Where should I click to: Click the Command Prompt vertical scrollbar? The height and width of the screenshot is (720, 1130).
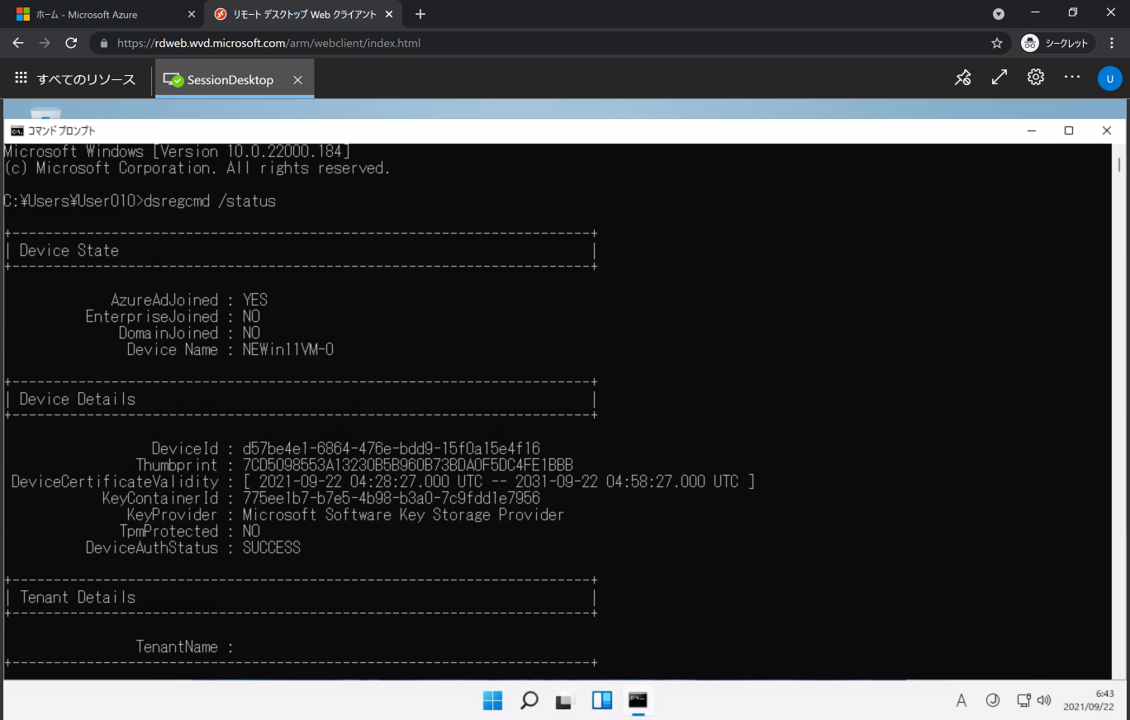[x=1118, y=400]
